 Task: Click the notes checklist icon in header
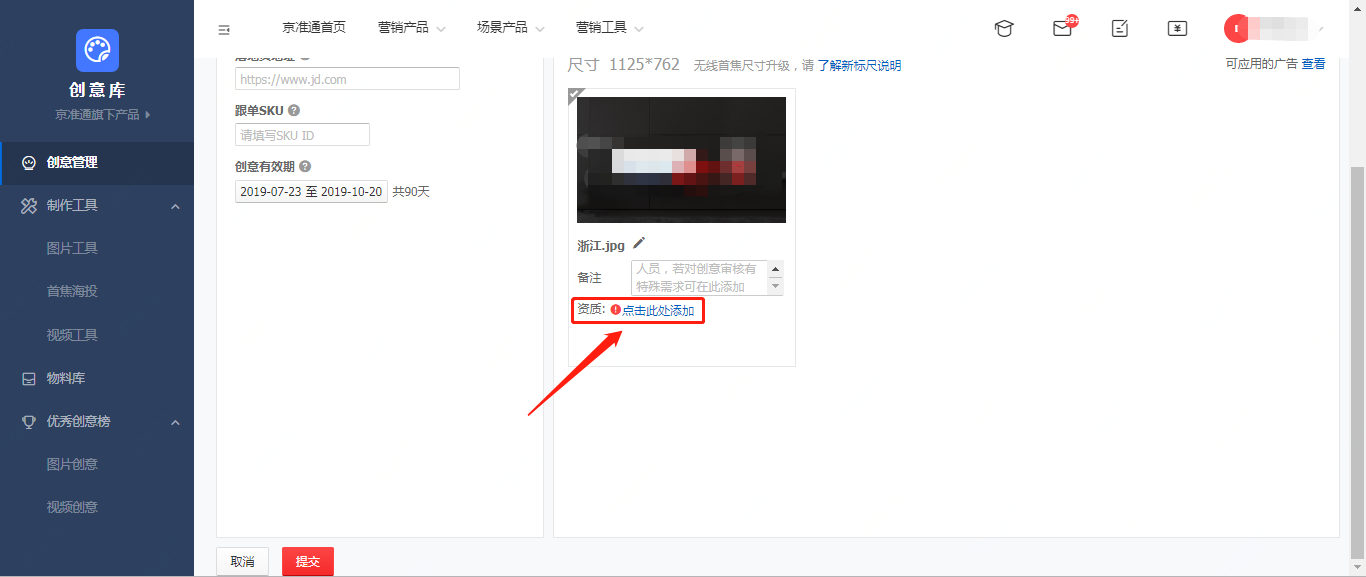coord(1120,29)
